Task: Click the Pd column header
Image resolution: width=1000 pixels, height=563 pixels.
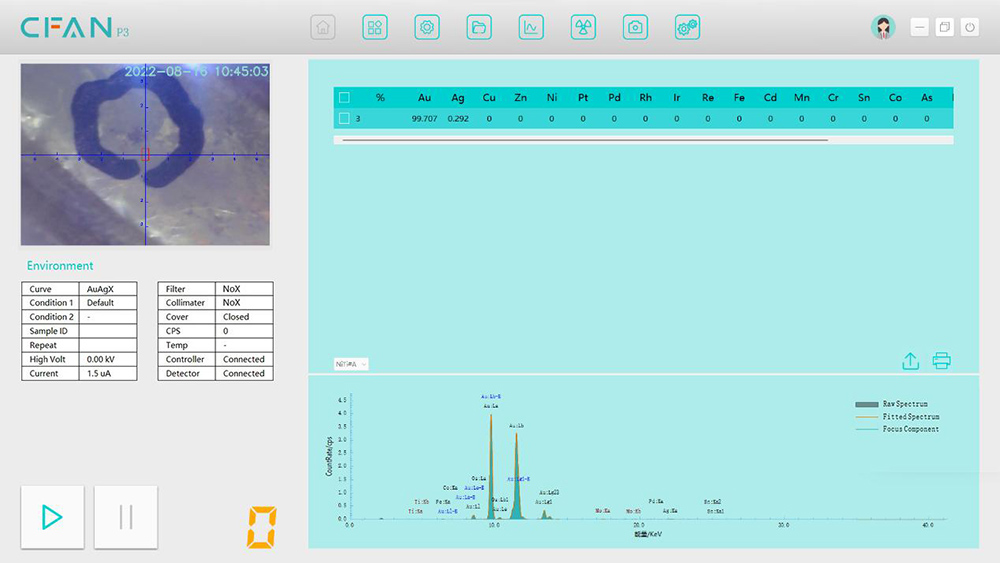Action: coord(614,98)
